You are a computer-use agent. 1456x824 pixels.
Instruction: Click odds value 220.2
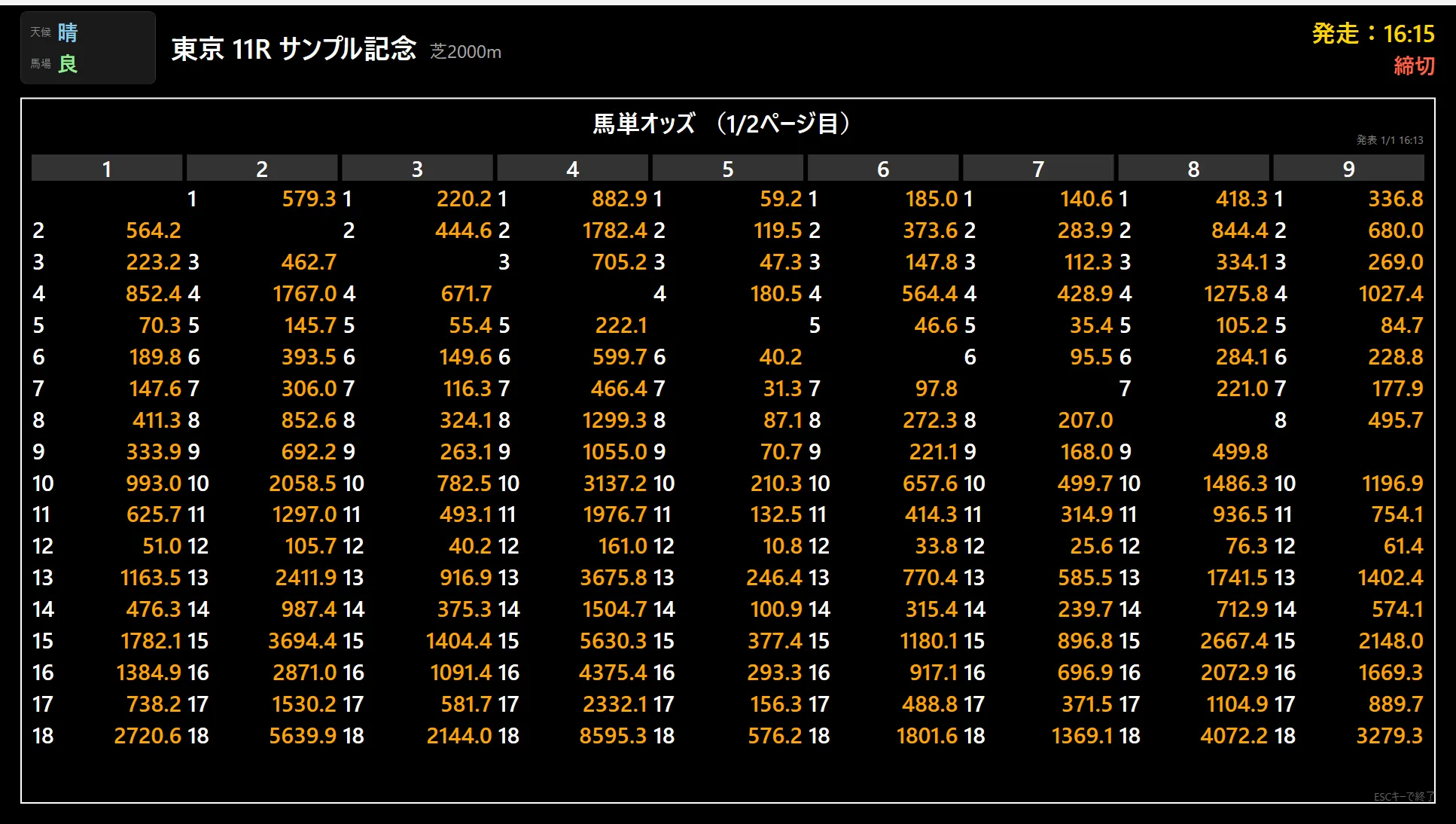(x=464, y=199)
